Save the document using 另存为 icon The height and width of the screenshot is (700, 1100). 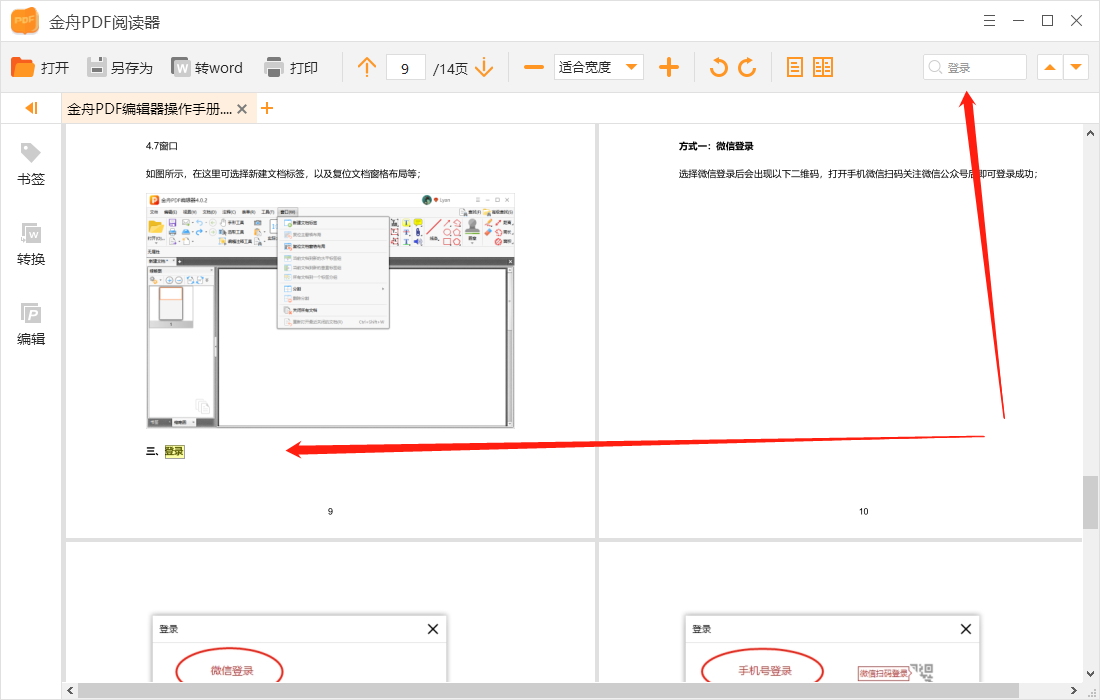pos(120,67)
